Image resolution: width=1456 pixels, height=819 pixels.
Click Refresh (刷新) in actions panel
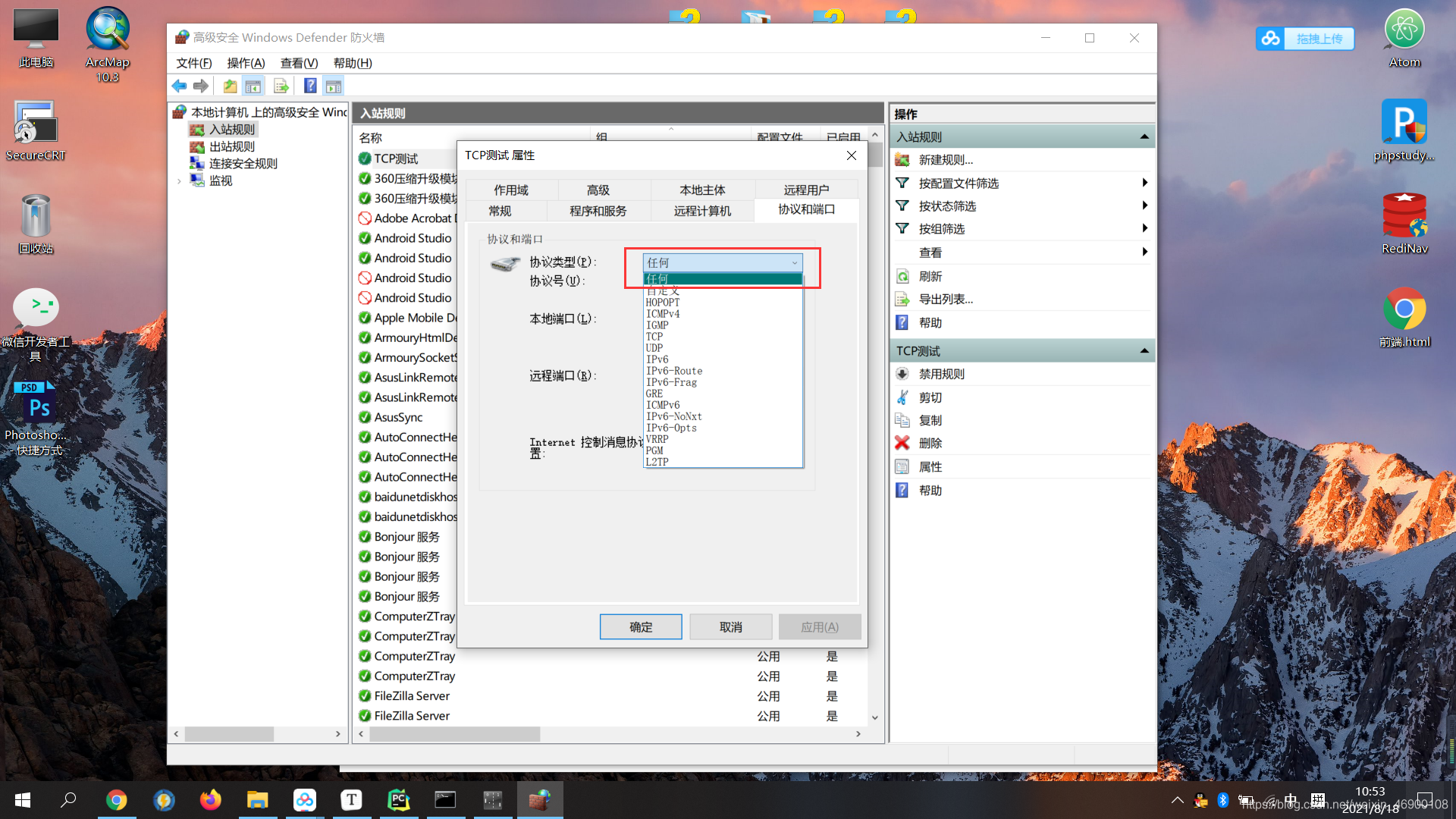coord(930,277)
